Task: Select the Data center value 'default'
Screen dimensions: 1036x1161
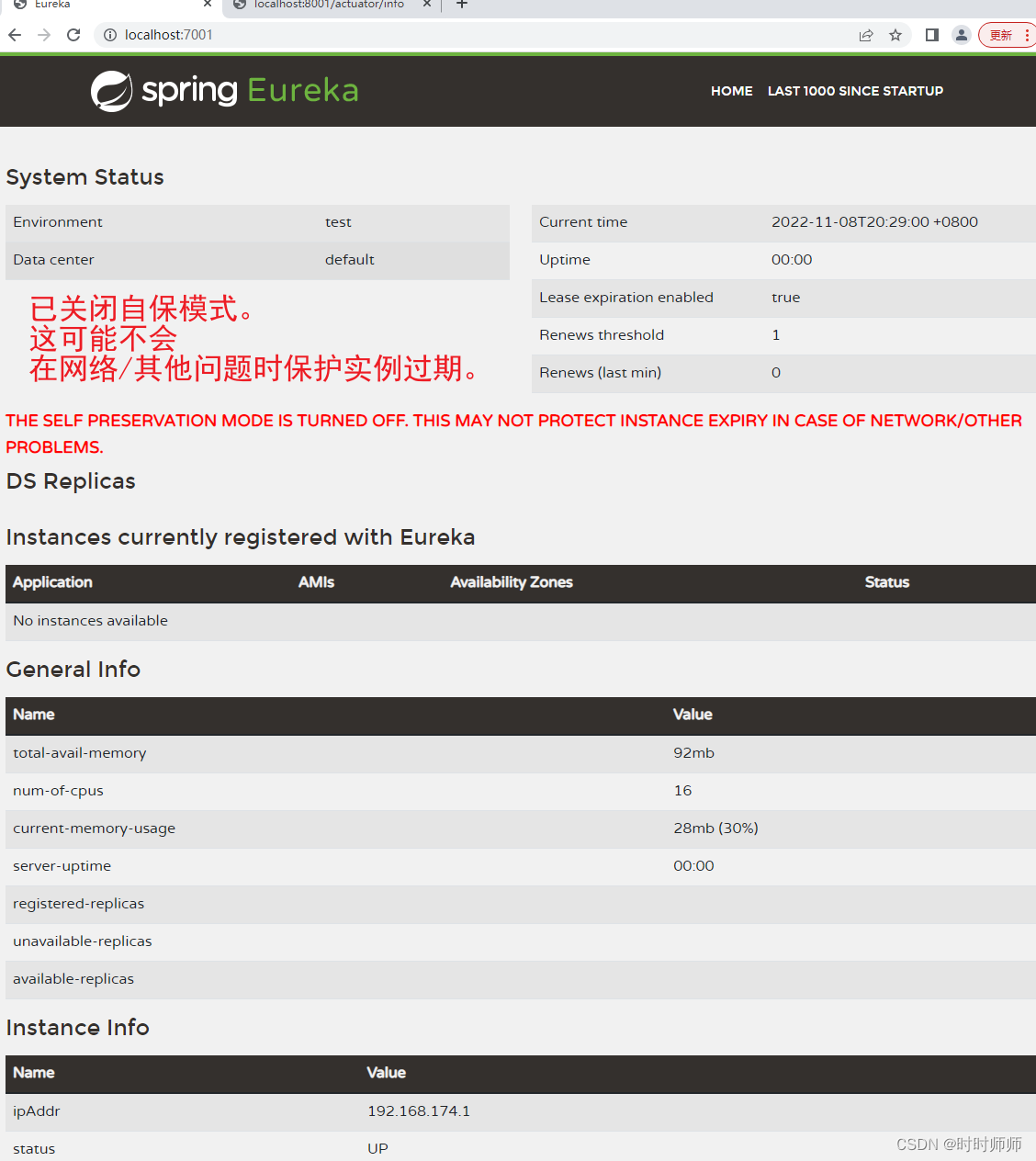Action: point(350,260)
